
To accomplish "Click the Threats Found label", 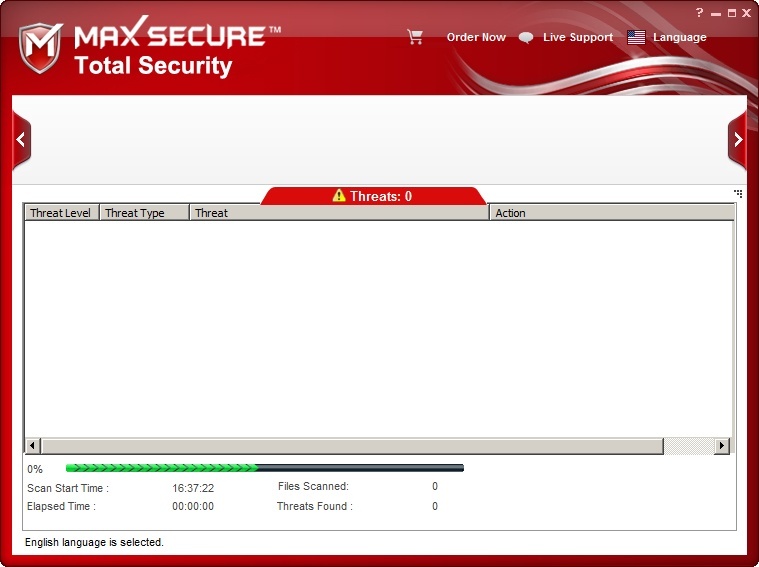I will (315, 506).
